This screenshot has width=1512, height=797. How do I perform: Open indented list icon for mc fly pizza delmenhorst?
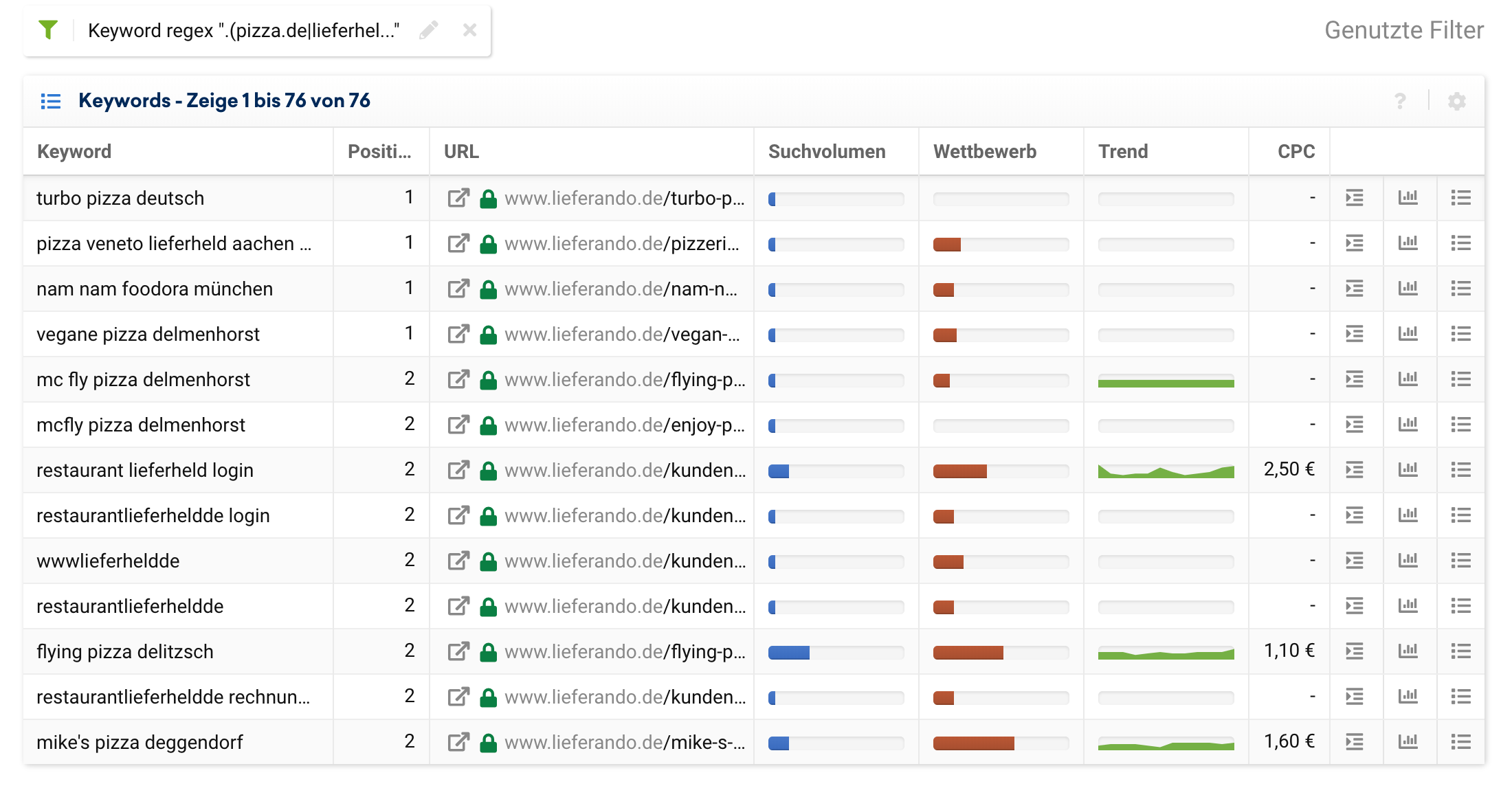1355,379
